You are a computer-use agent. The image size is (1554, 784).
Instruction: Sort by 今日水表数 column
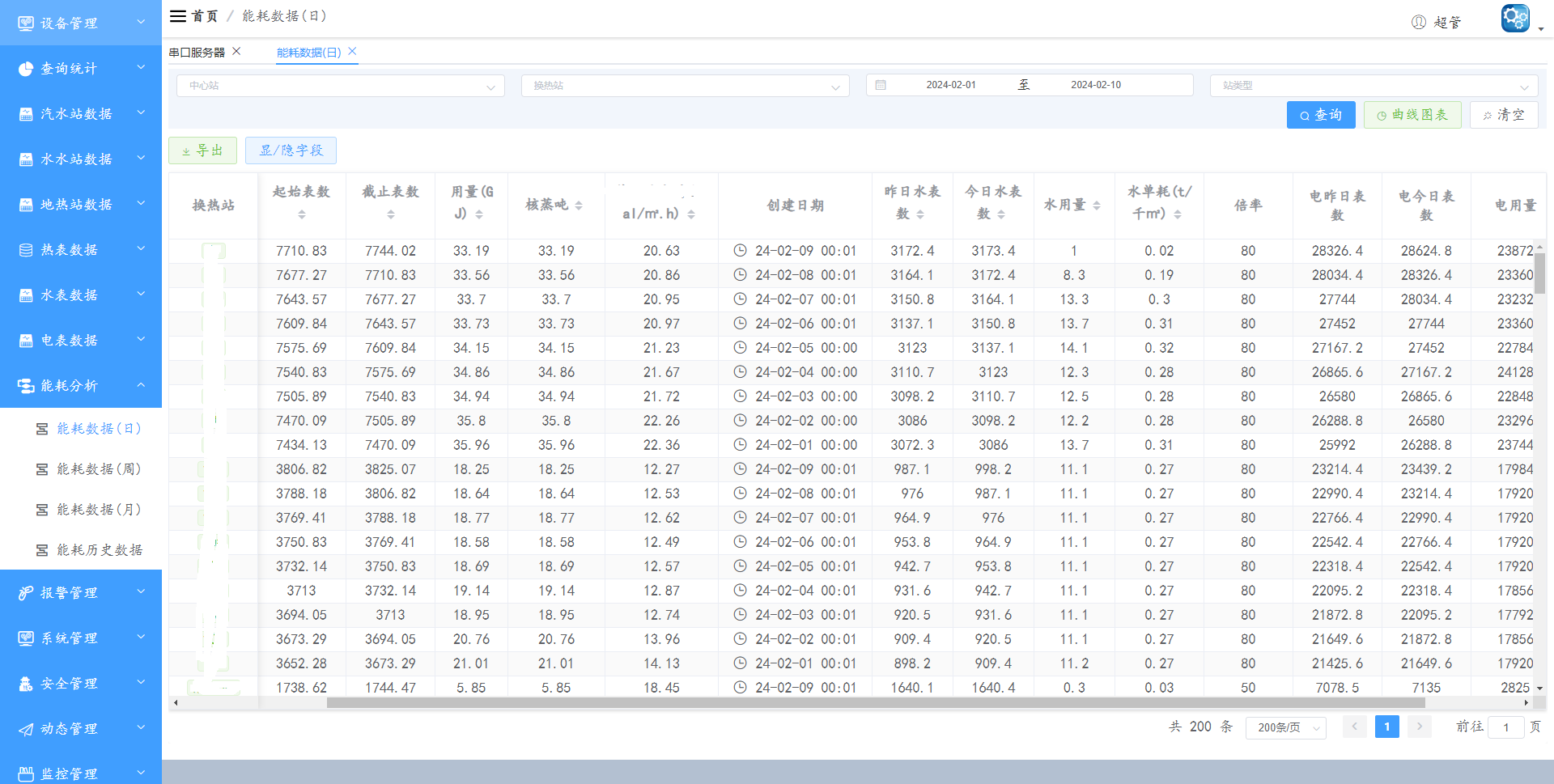(x=1001, y=214)
